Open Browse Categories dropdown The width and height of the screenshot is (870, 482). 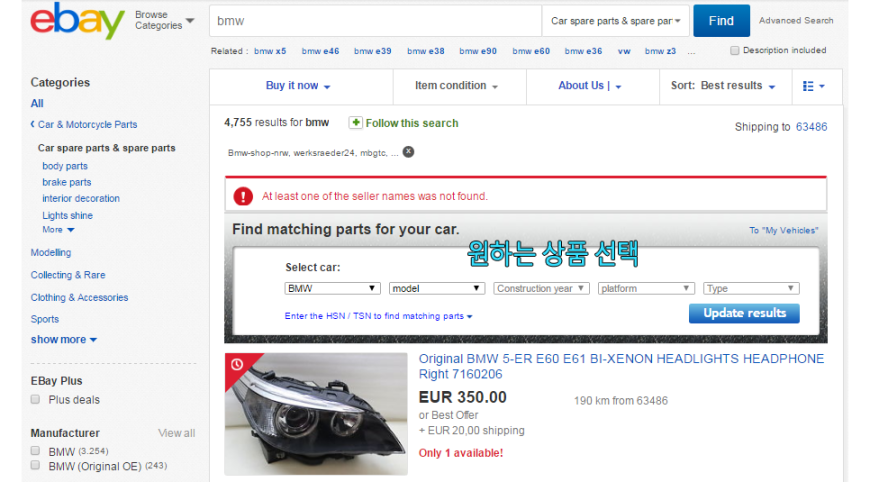(164, 21)
